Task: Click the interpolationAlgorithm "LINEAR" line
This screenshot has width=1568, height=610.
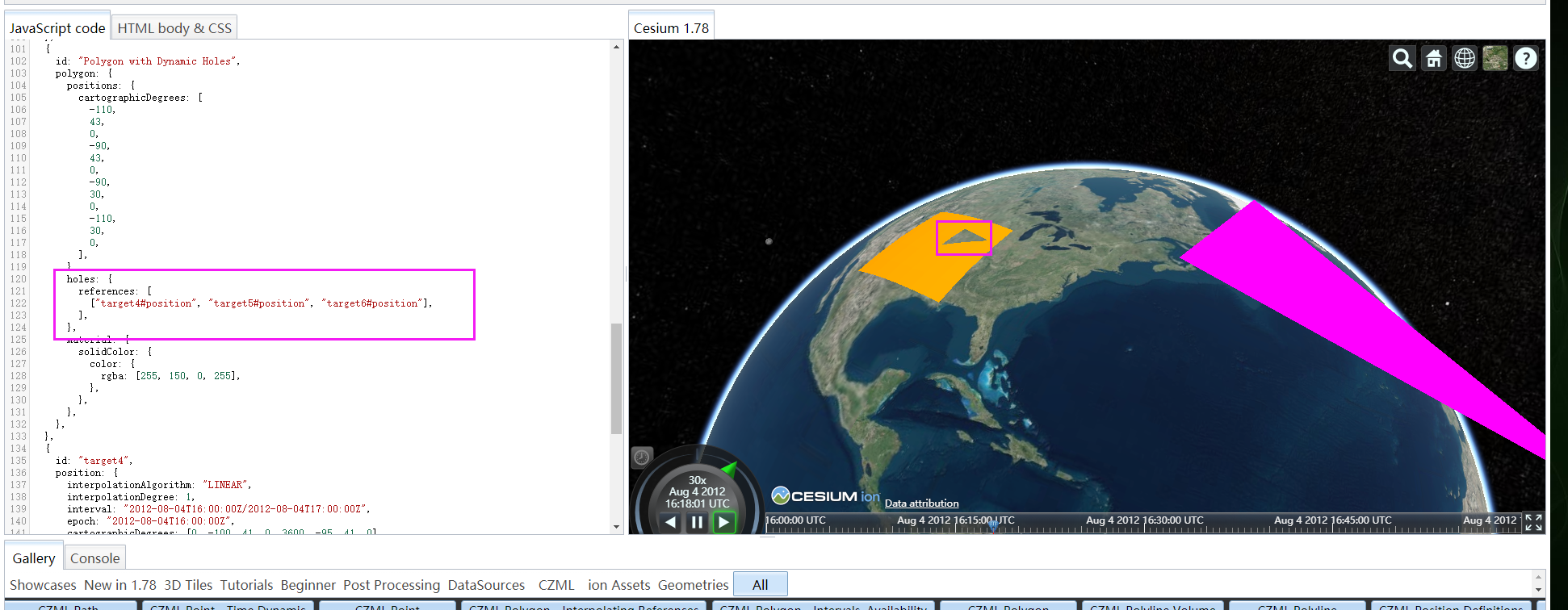Action: click(159, 485)
